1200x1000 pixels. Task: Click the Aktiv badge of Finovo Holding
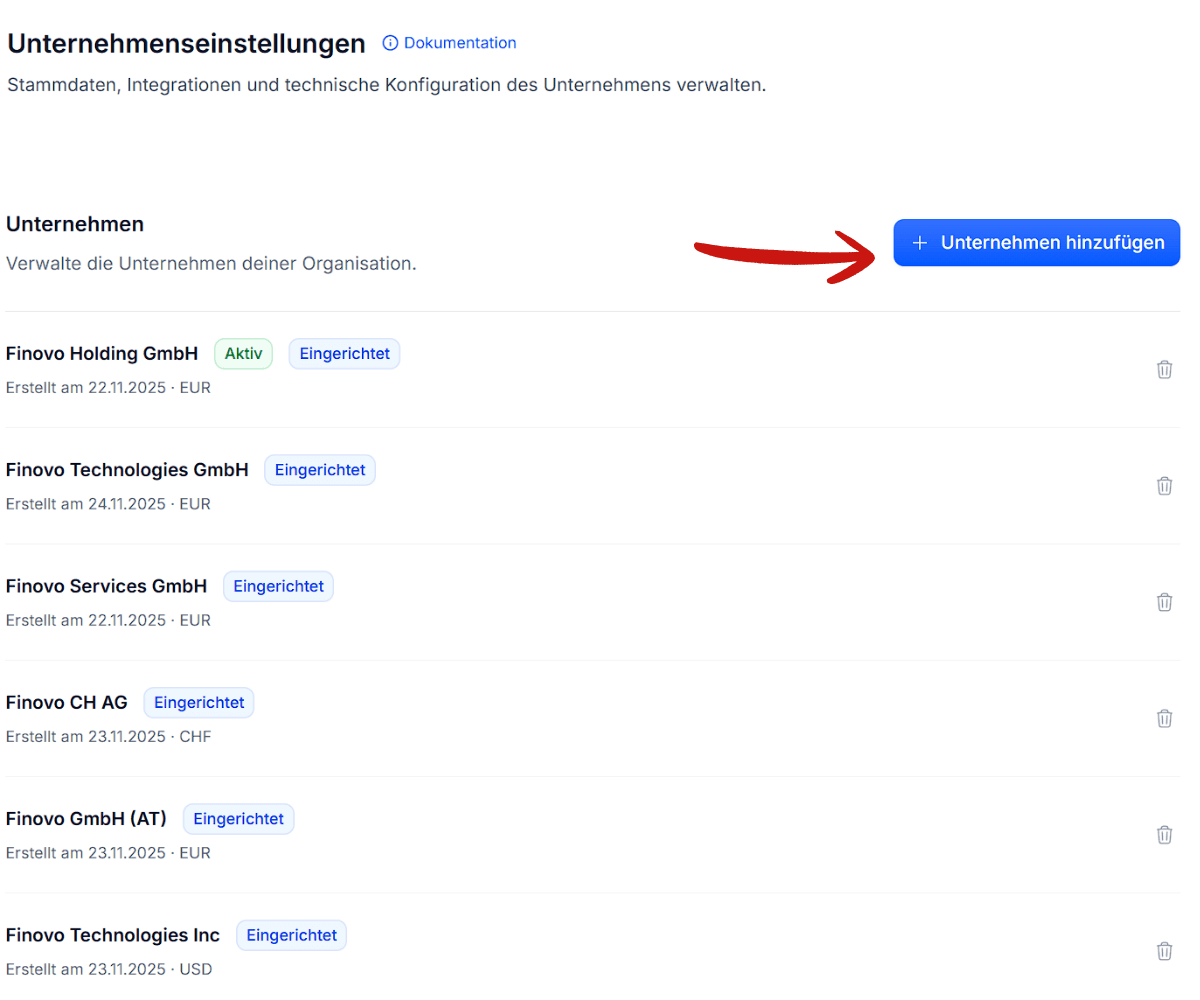pyautogui.click(x=243, y=354)
